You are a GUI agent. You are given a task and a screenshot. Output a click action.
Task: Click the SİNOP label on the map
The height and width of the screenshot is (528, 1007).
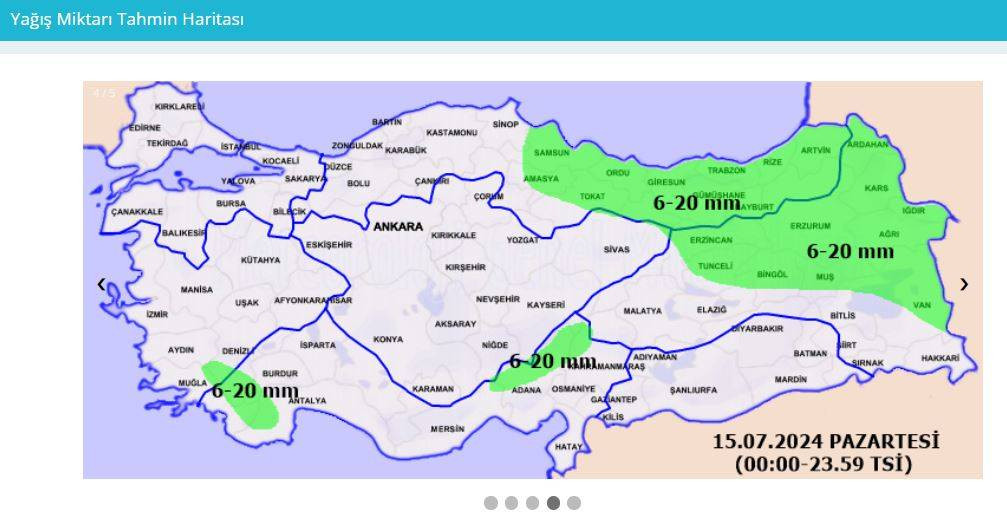506,124
